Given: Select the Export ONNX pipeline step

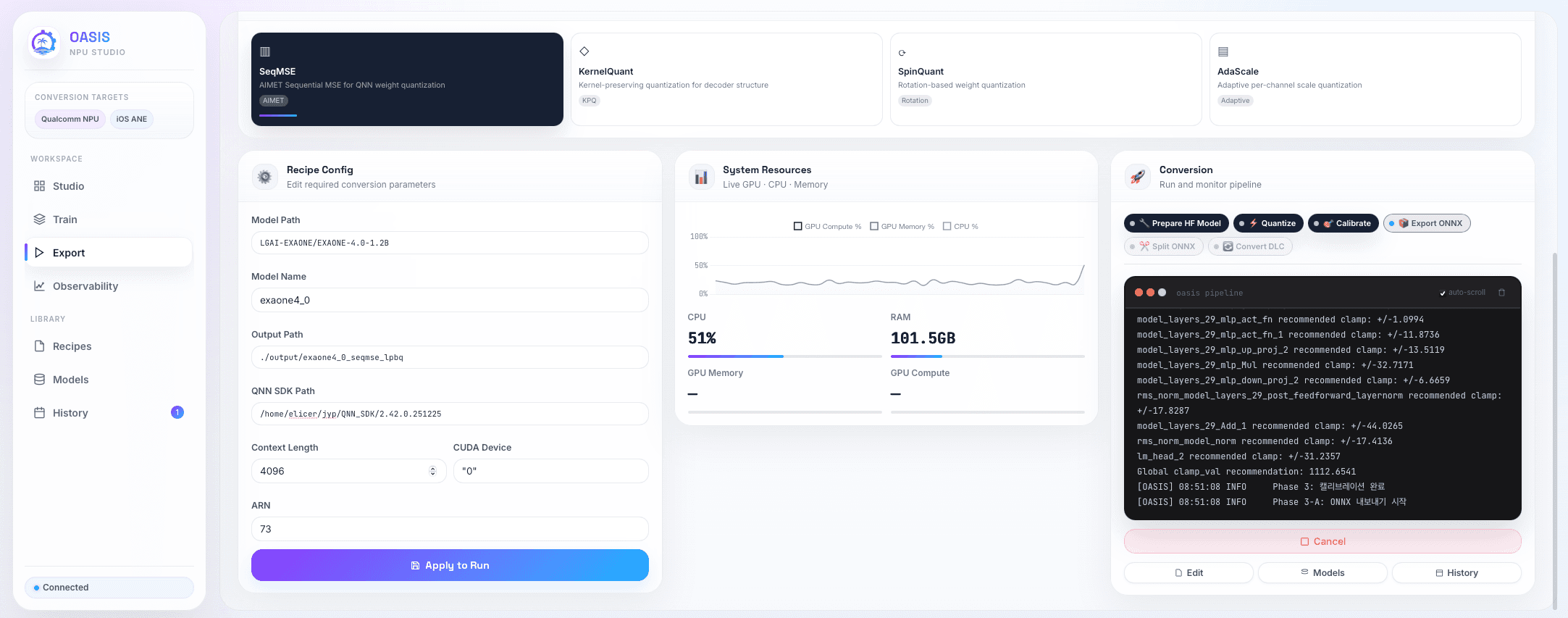Looking at the screenshot, I should (1427, 223).
